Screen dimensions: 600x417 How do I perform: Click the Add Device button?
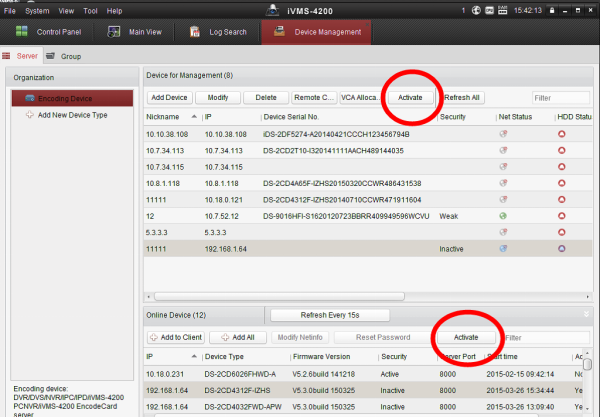point(171,97)
